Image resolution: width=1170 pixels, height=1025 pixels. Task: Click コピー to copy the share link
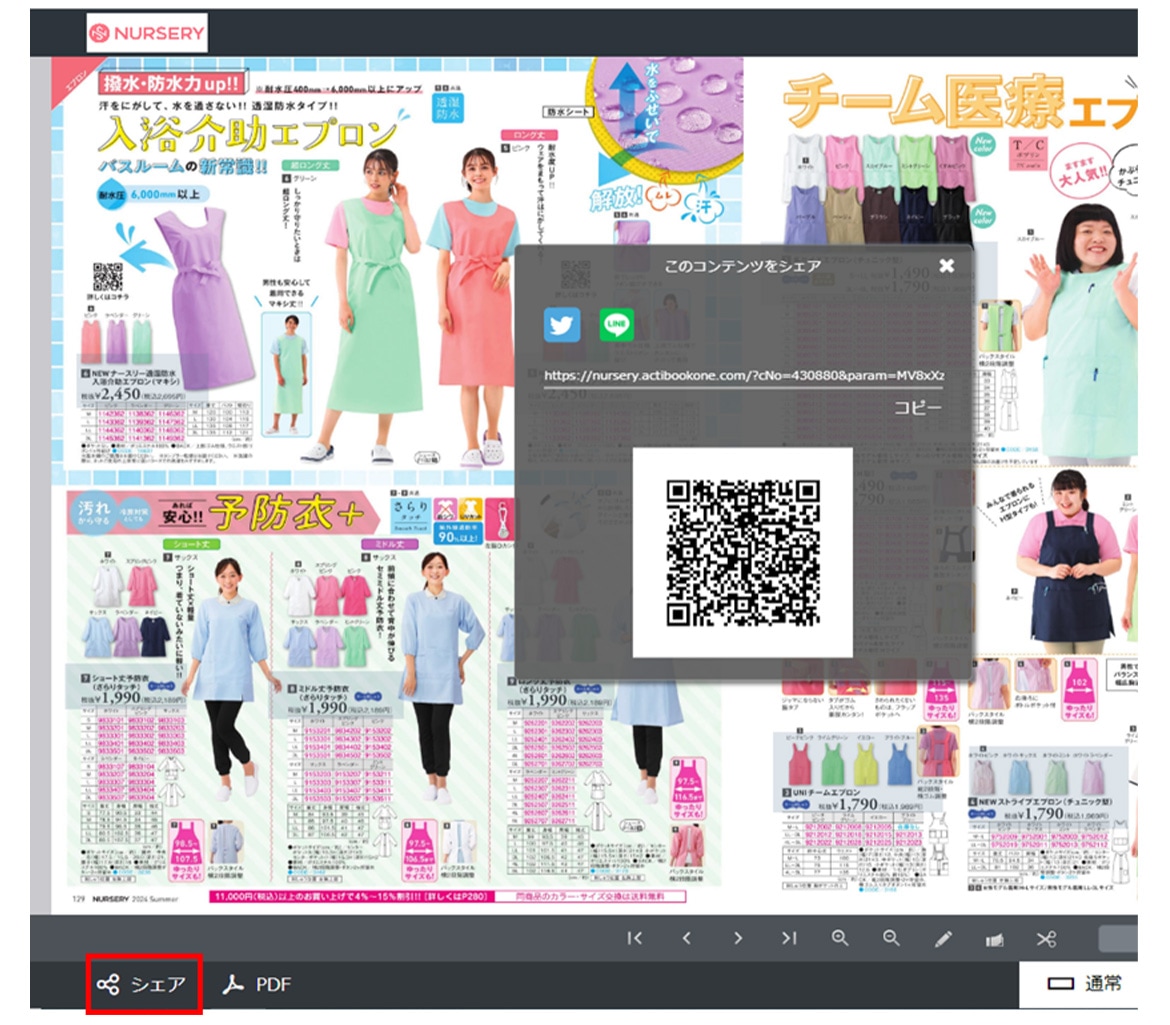point(918,407)
